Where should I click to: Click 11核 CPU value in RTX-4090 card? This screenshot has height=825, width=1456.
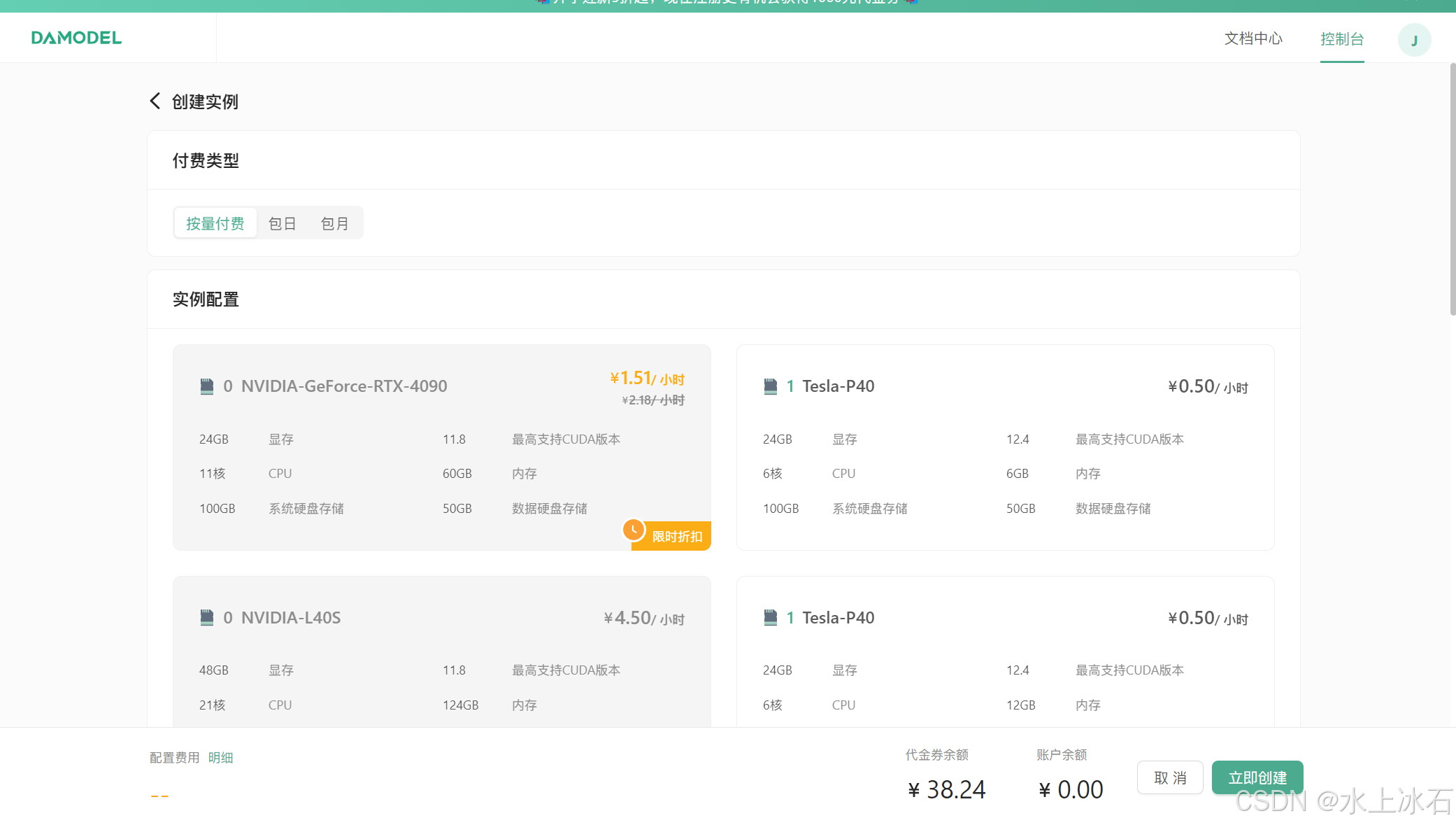[x=213, y=474]
